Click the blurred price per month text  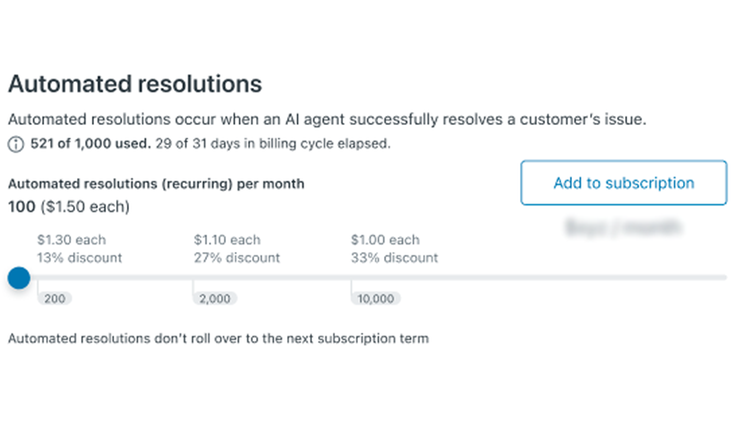coord(624,227)
